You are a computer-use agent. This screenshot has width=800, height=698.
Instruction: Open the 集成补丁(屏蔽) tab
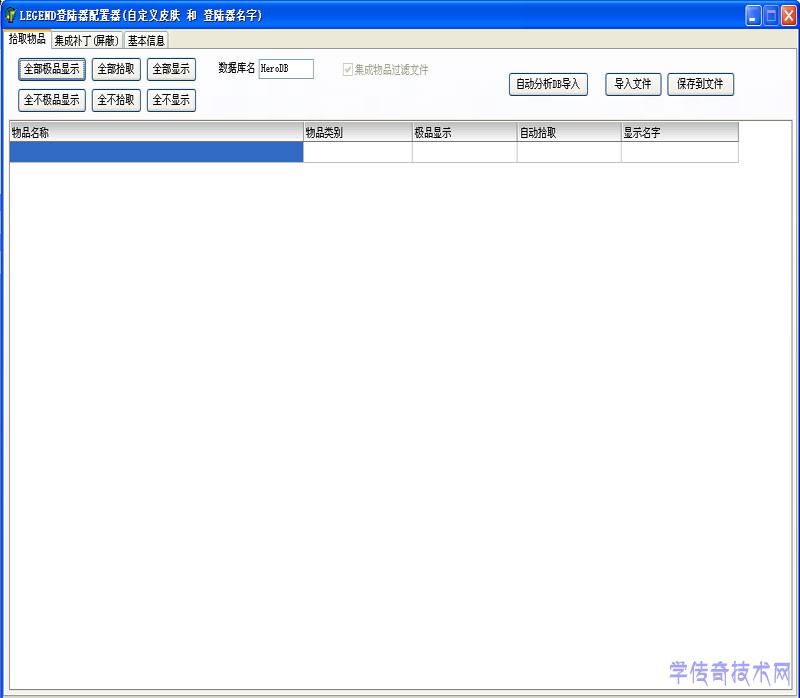click(x=87, y=41)
